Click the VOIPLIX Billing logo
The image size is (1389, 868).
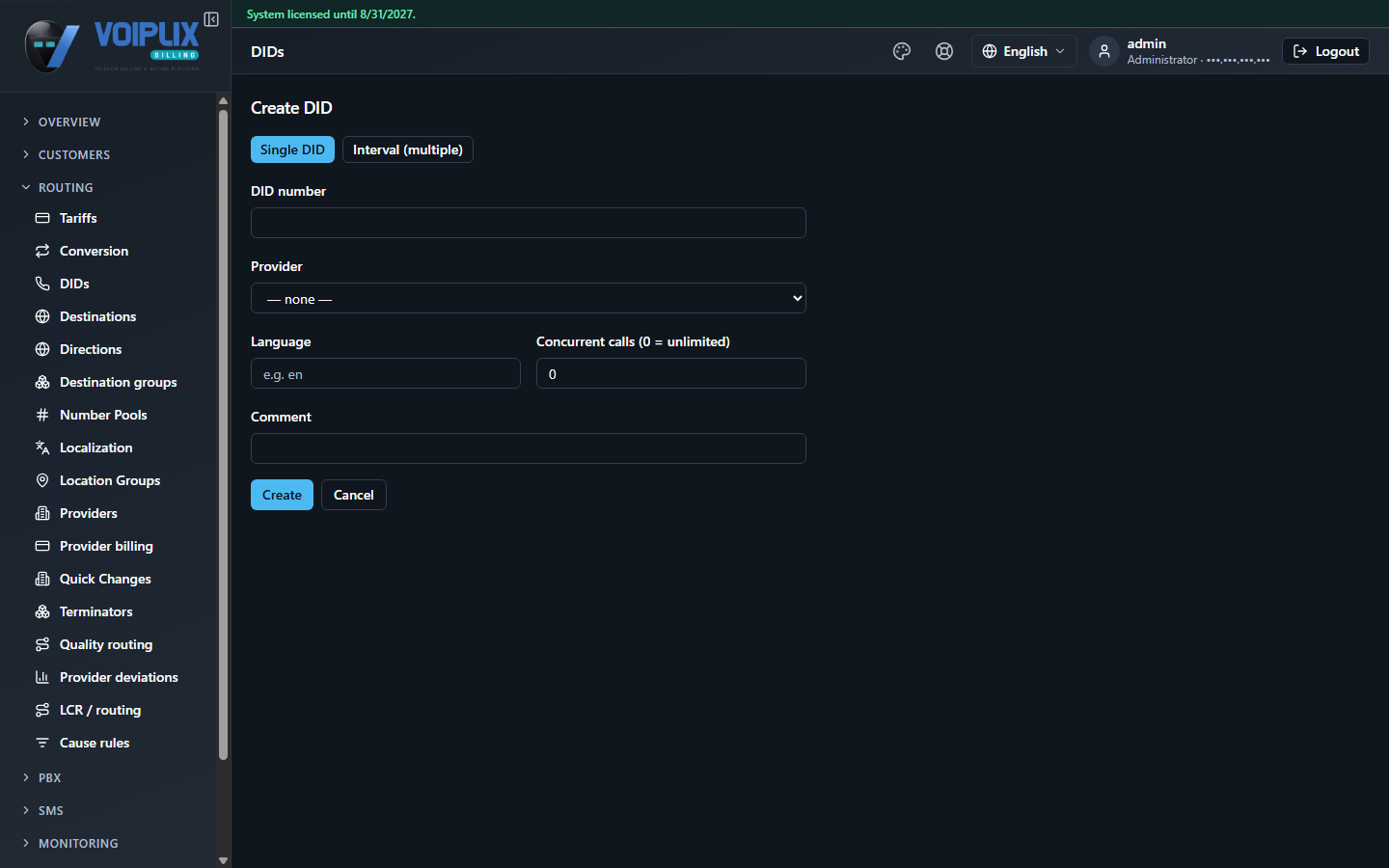coord(113,46)
